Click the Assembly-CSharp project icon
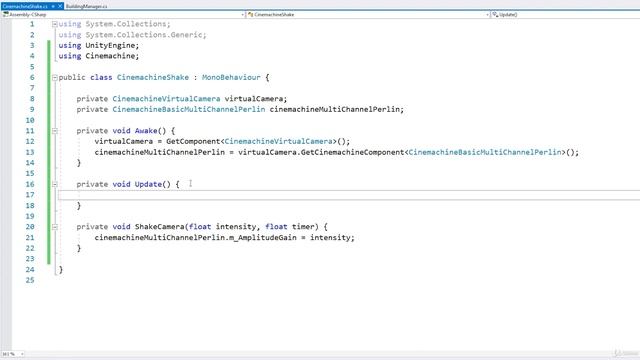The image size is (640, 360). [x=6, y=15]
